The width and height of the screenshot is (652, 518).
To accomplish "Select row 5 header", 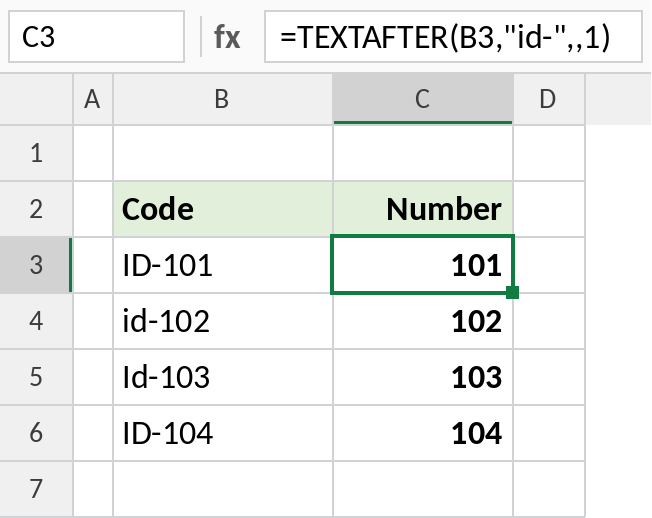I will point(36,377).
